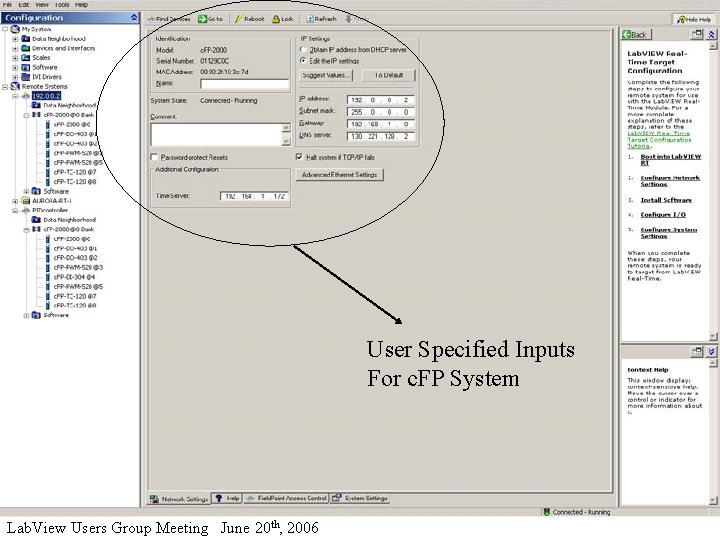
Task: Open the Configure System Settings link
Action: pos(669,233)
